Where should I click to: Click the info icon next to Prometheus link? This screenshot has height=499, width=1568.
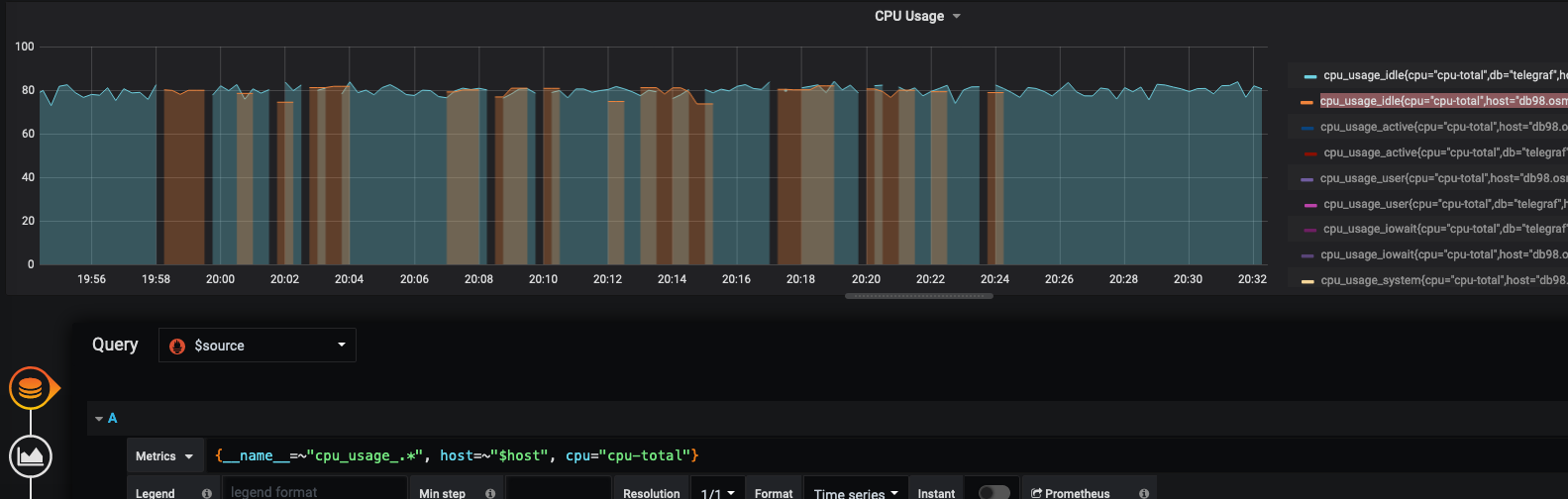(1144, 493)
